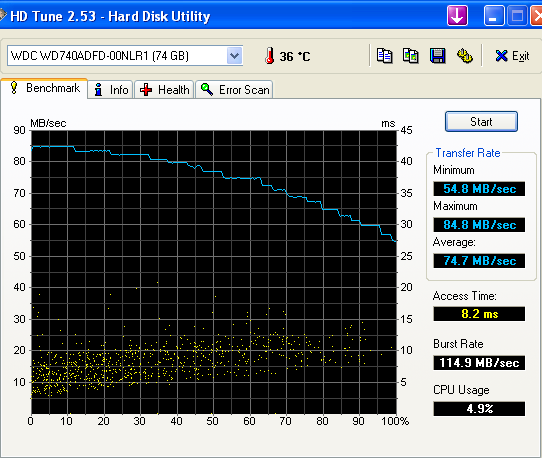Viewport: 542px width, 458px height.
Task: Click the Minimum 54.8 MB/sec value field
Action: [x=479, y=189]
